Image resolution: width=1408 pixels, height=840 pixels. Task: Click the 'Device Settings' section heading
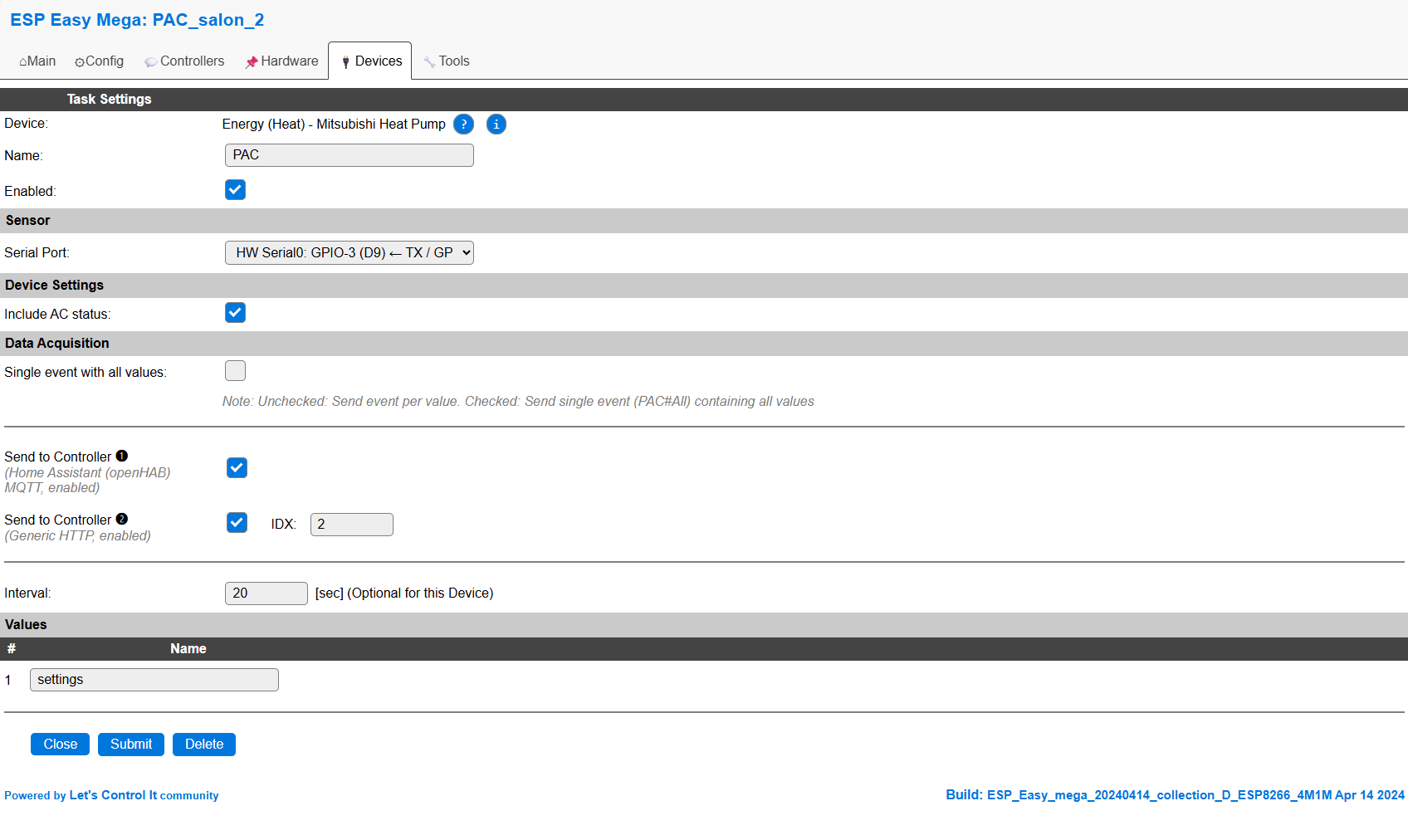click(55, 286)
